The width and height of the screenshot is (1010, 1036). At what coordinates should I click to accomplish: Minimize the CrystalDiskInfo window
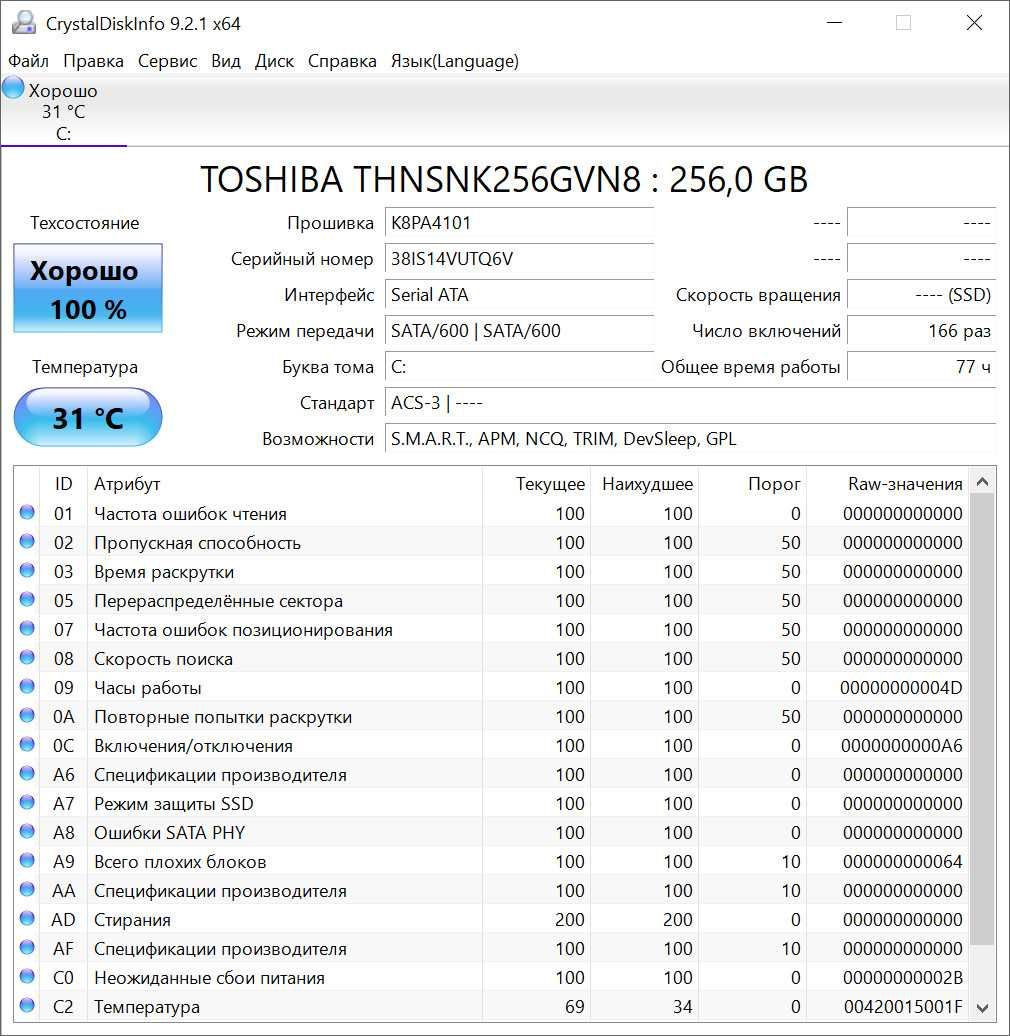(x=834, y=22)
